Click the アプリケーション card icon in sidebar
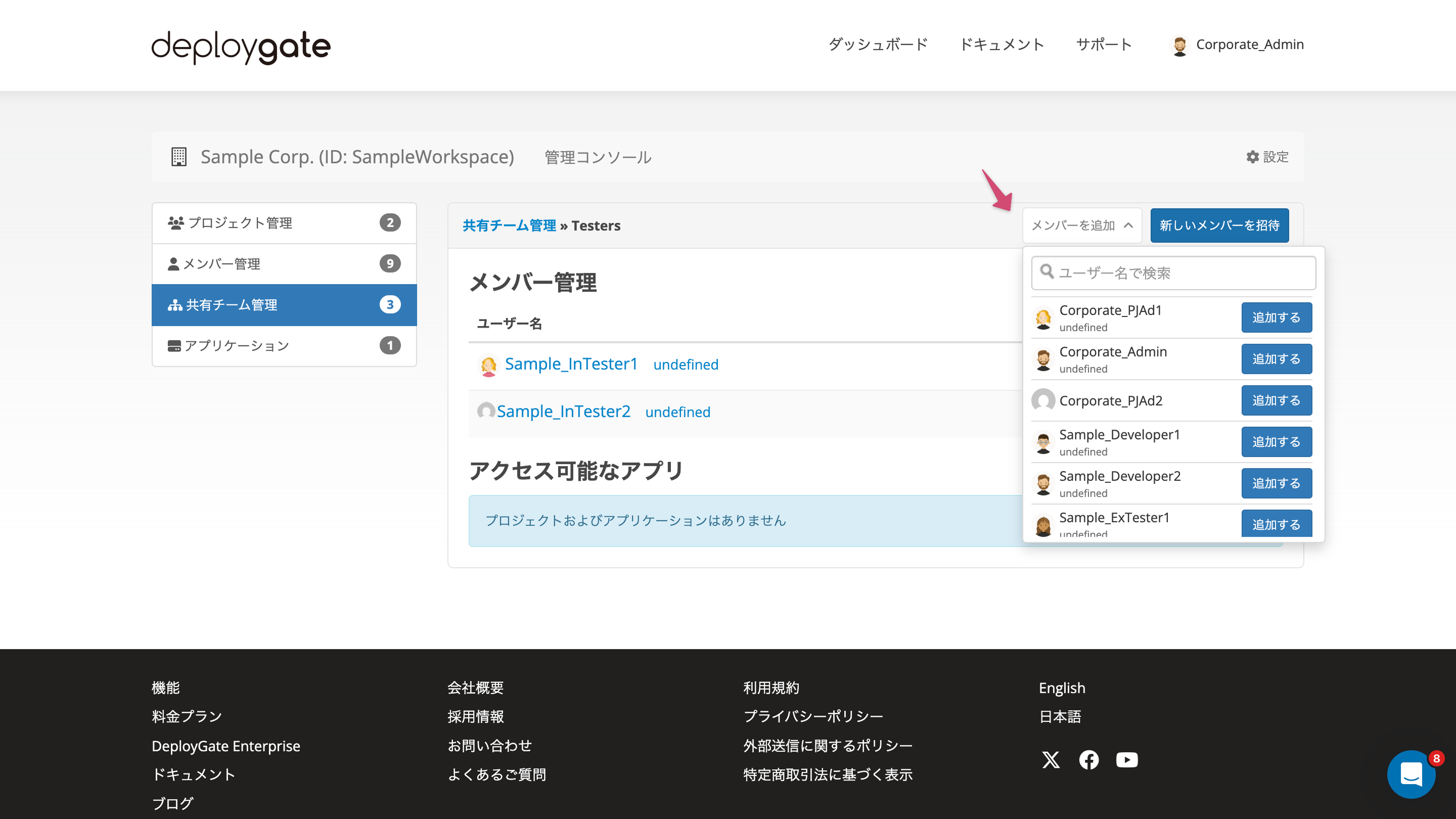The width and height of the screenshot is (1456, 819). click(x=174, y=345)
